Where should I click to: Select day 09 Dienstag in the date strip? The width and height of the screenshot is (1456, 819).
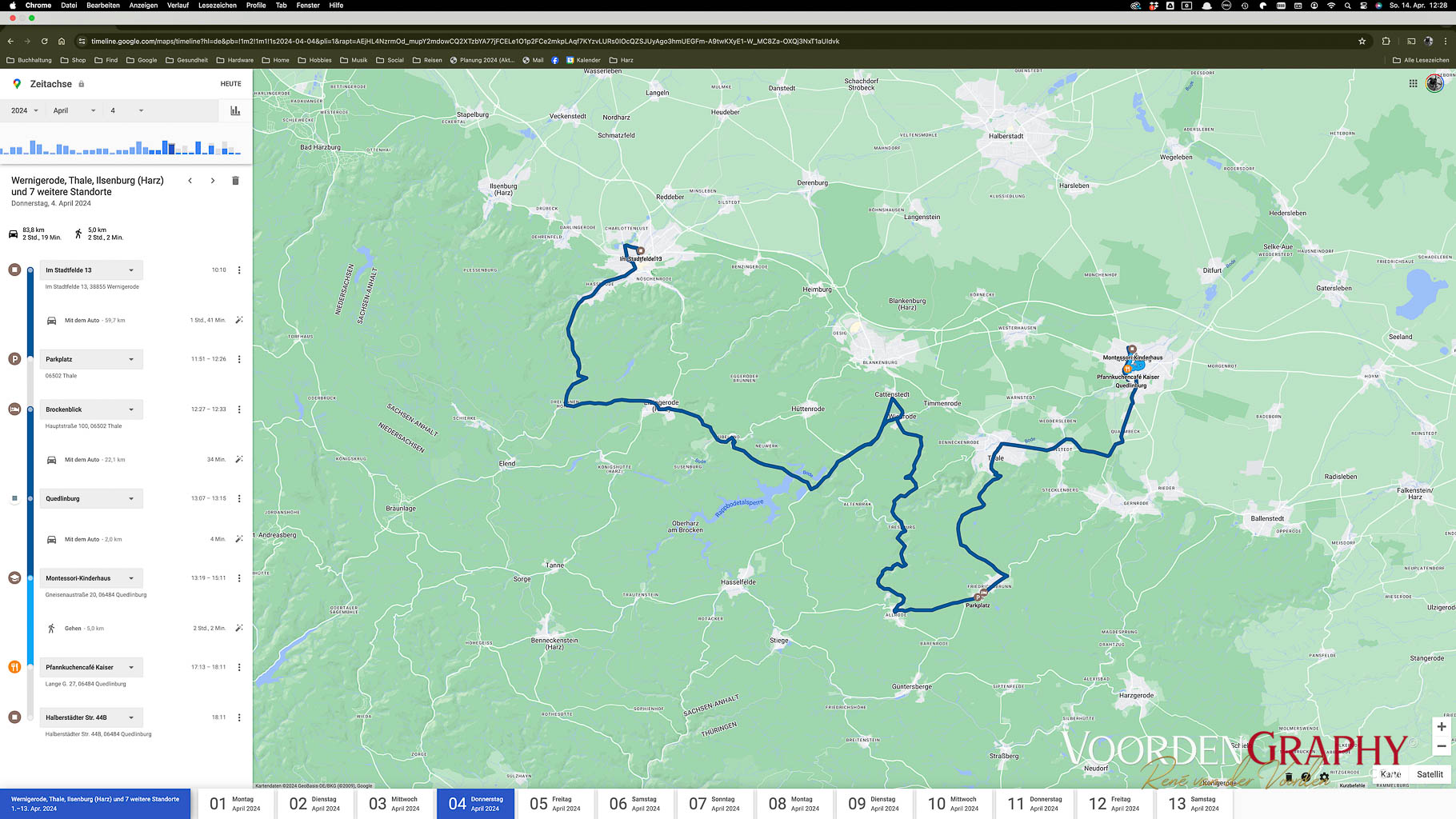tap(874, 804)
